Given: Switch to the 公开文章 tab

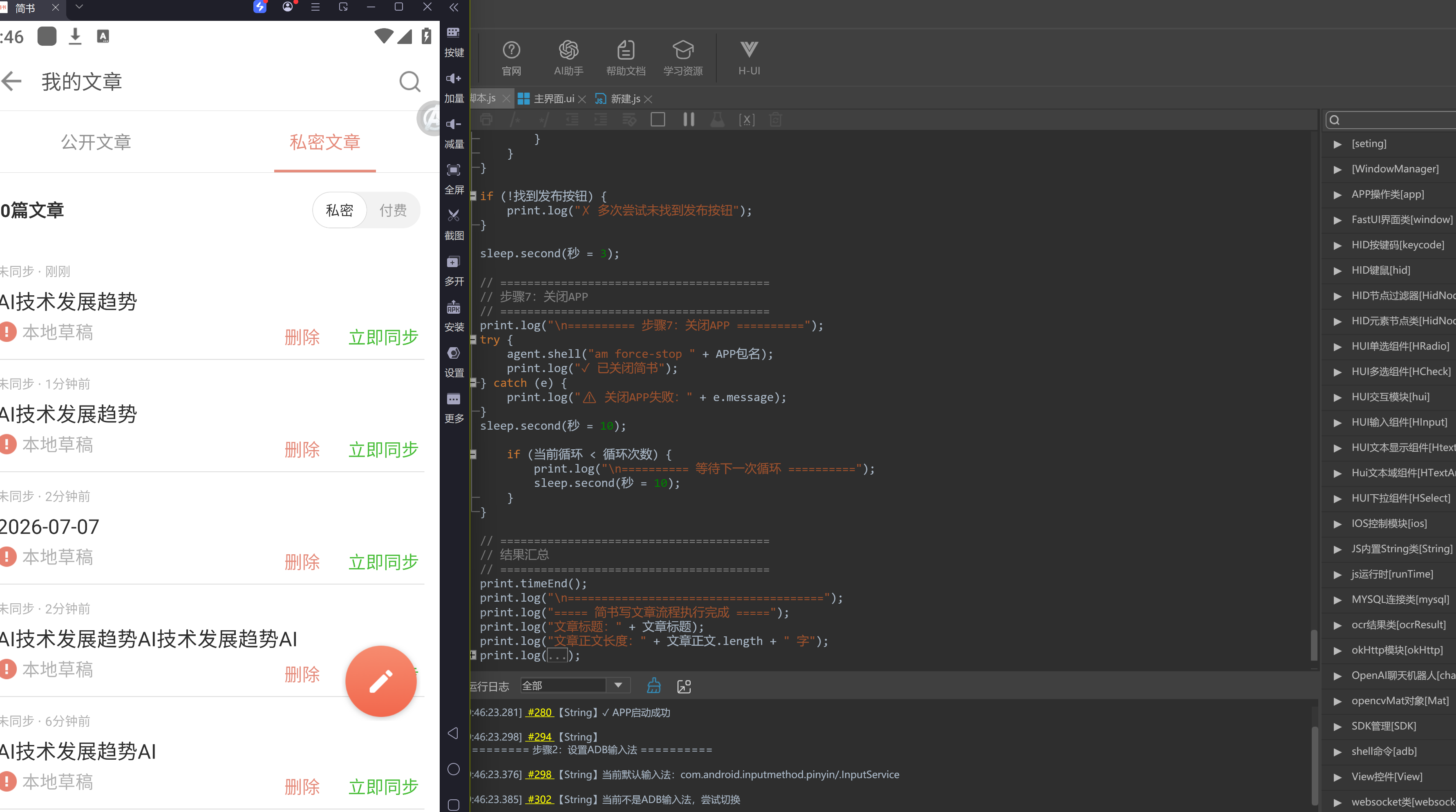Looking at the screenshot, I should click(x=96, y=142).
